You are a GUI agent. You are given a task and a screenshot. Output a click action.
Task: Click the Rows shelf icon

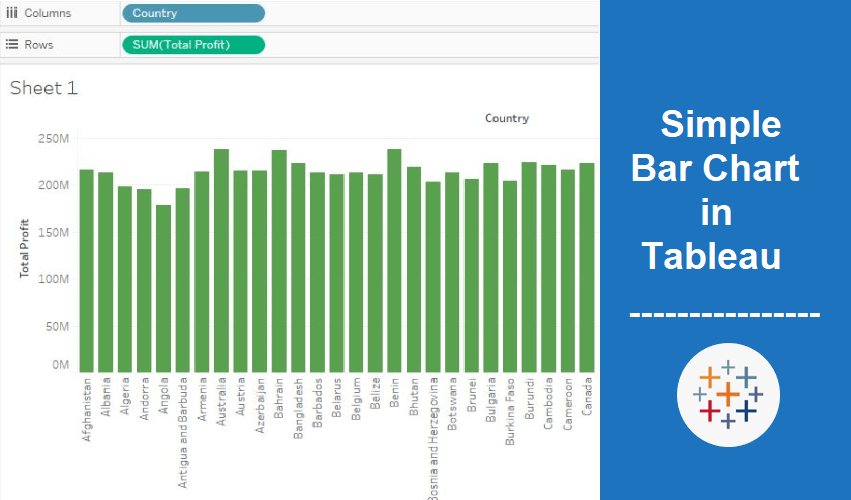[11, 45]
